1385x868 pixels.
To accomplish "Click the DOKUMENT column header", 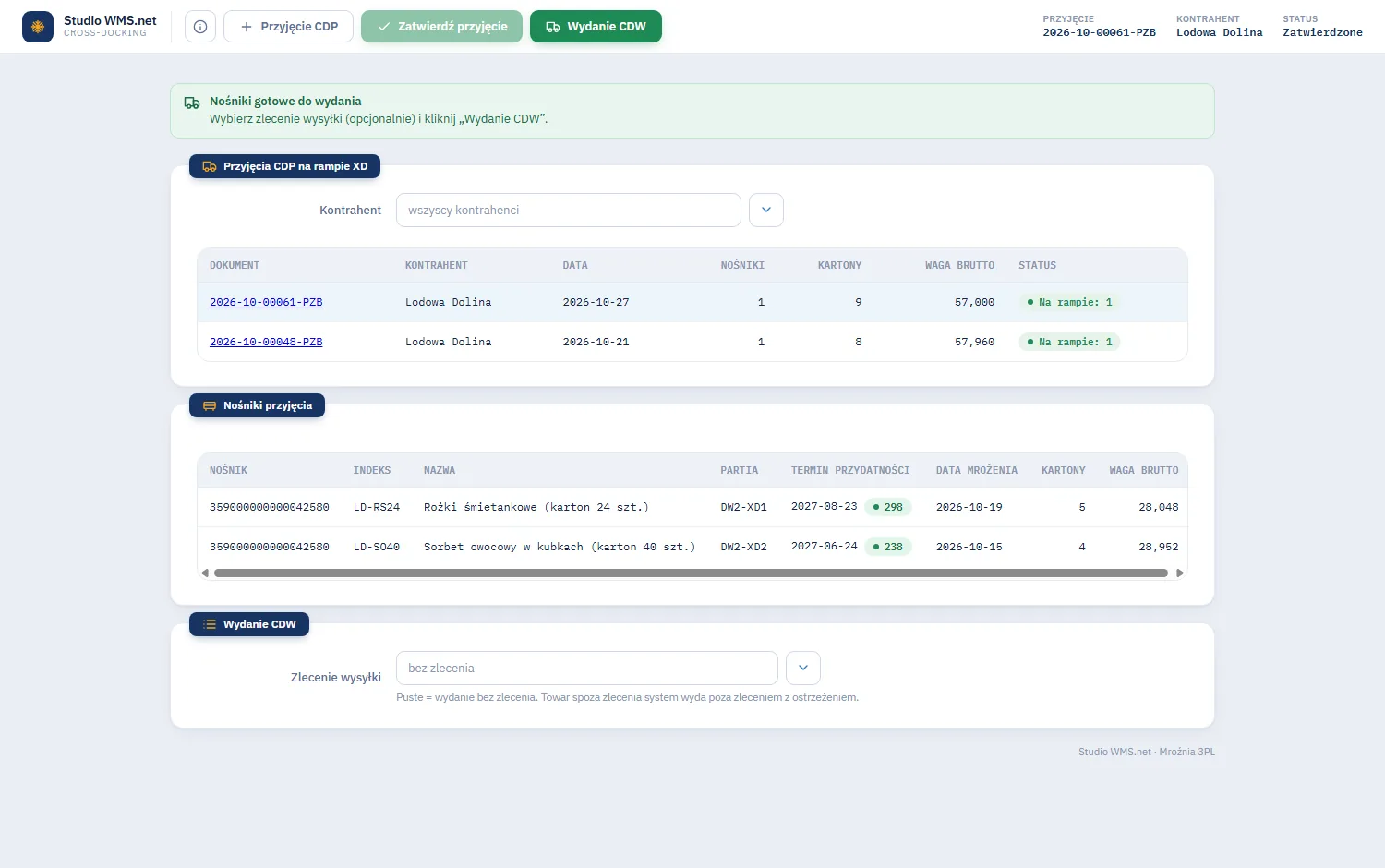I will 235,265.
